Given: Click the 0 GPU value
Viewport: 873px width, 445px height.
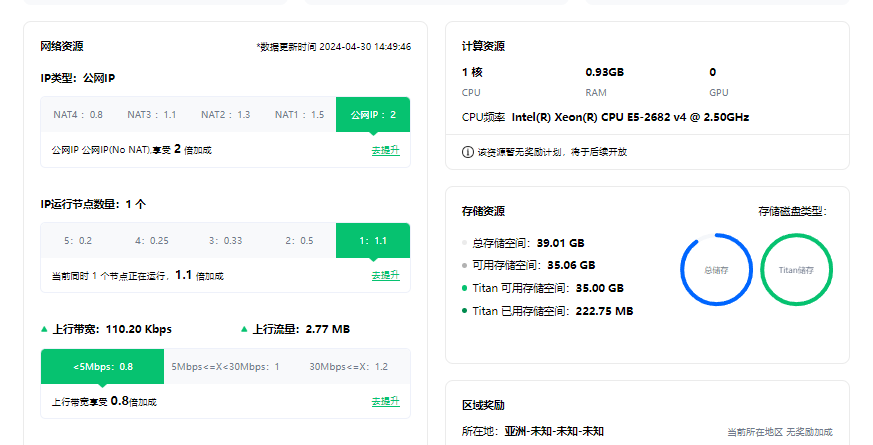Looking at the screenshot, I should tap(713, 72).
